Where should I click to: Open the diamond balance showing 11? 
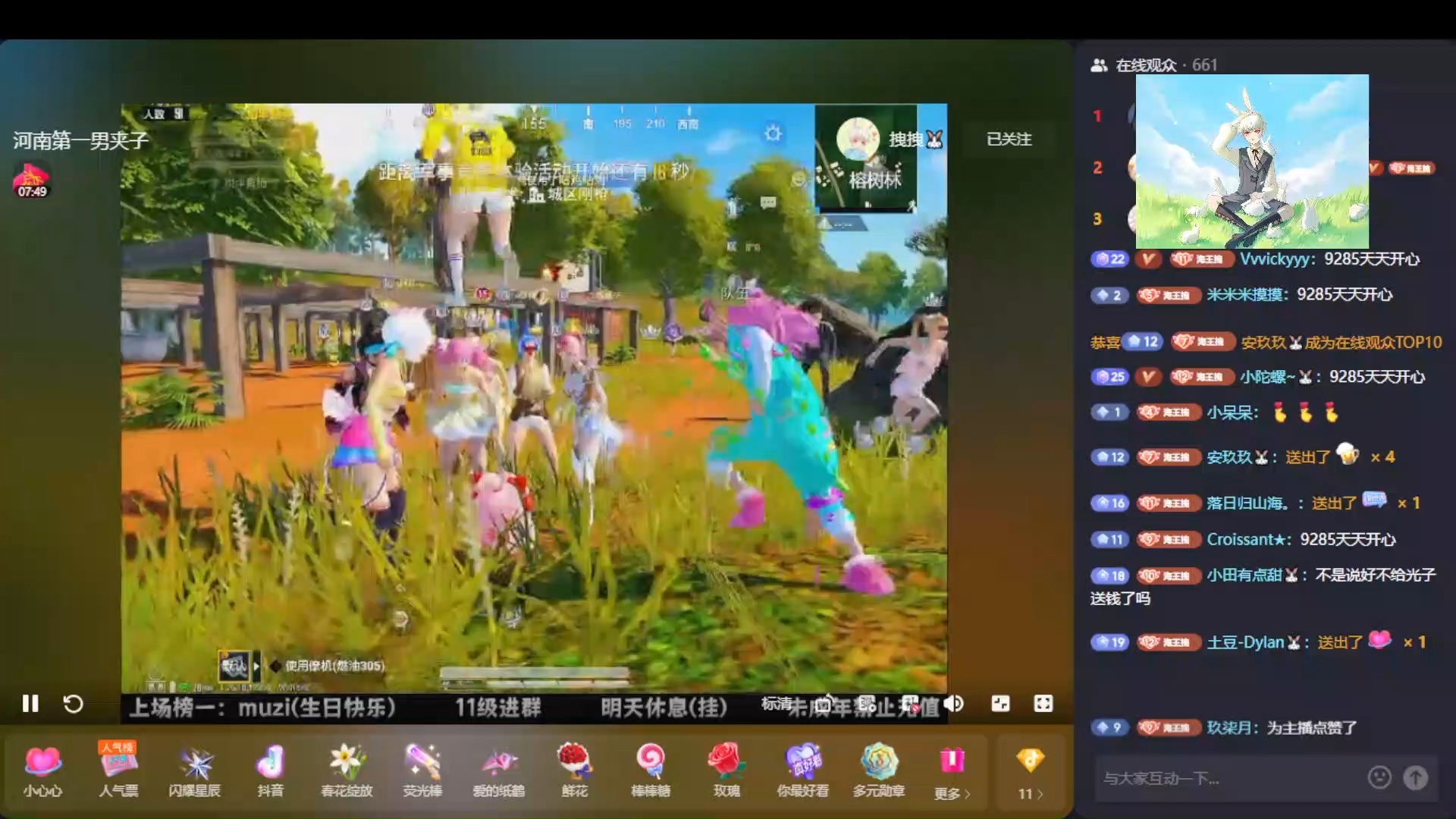point(1031,773)
